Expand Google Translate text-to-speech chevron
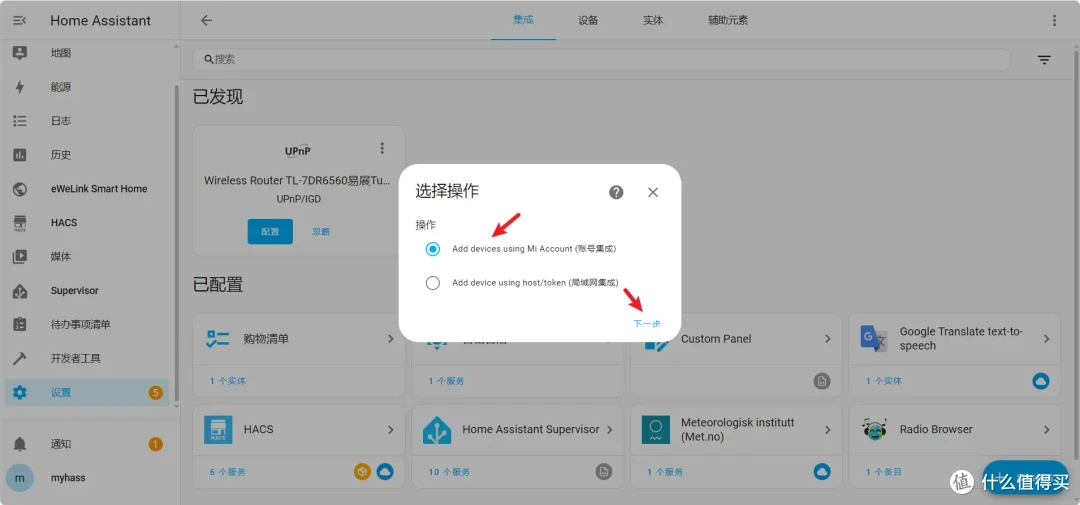Screen dimensions: 1080x505 click(1046, 339)
